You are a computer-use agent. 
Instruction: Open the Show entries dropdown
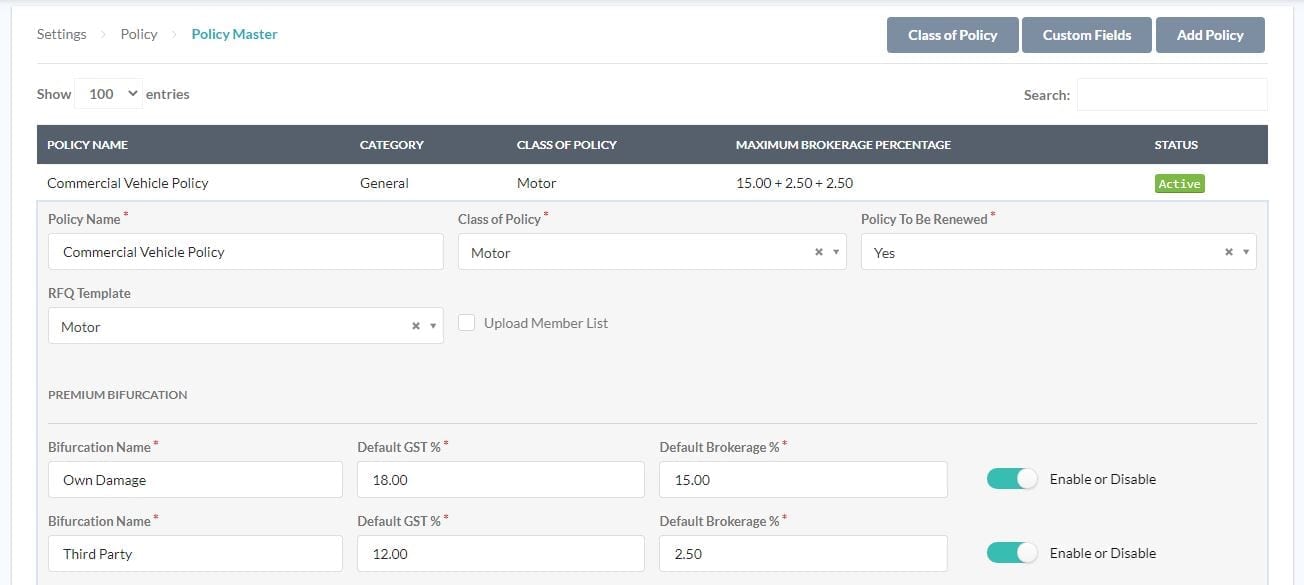point(108,93)
